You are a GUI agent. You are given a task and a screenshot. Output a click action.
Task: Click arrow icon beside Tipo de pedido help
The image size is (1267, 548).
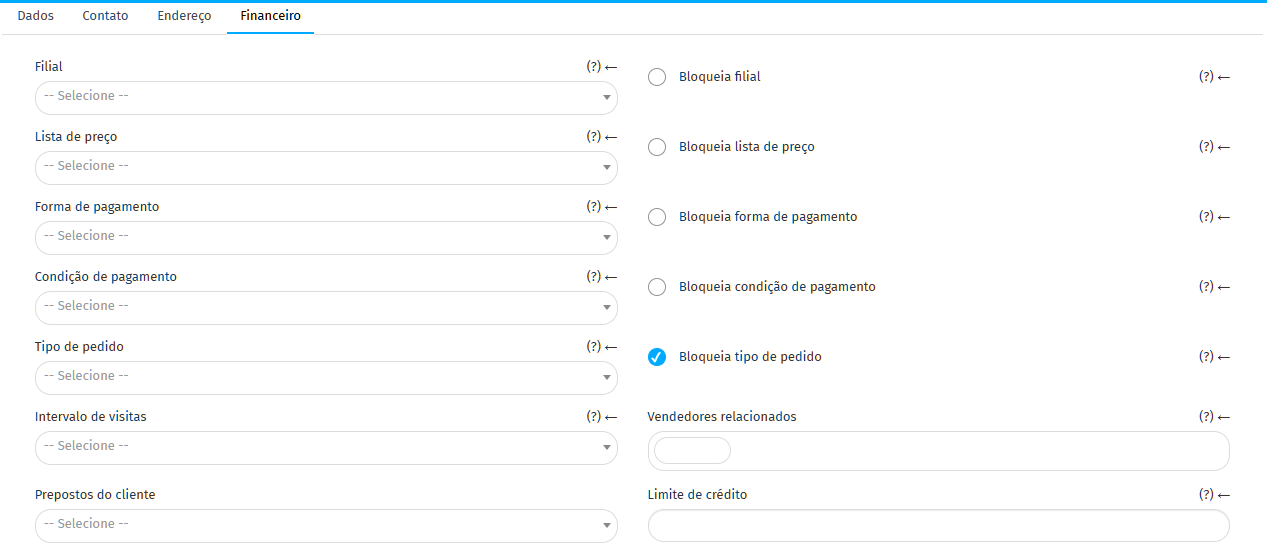pyautogui.click(x=611, y=347)
